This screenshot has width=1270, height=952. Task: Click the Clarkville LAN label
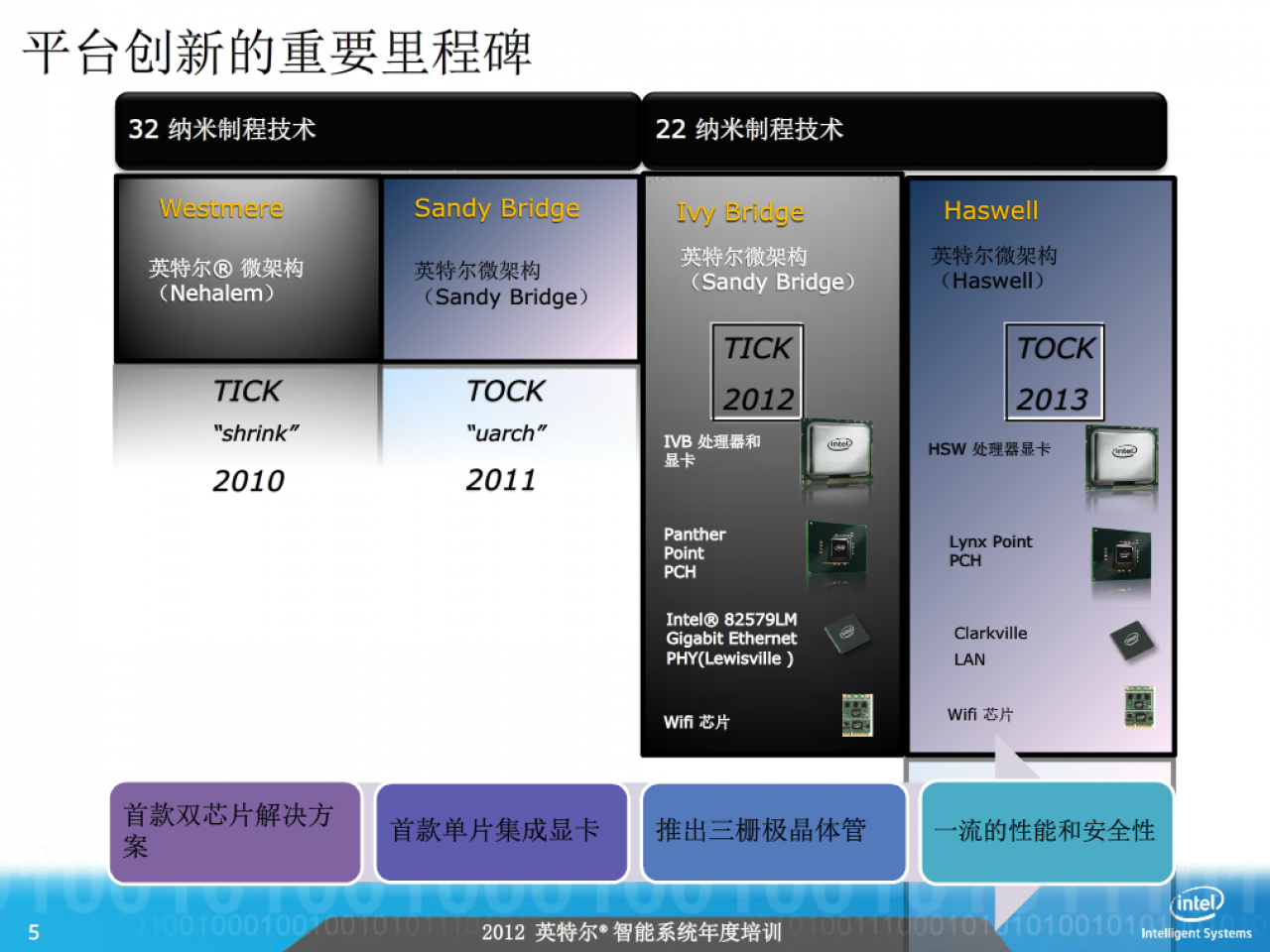990,646
